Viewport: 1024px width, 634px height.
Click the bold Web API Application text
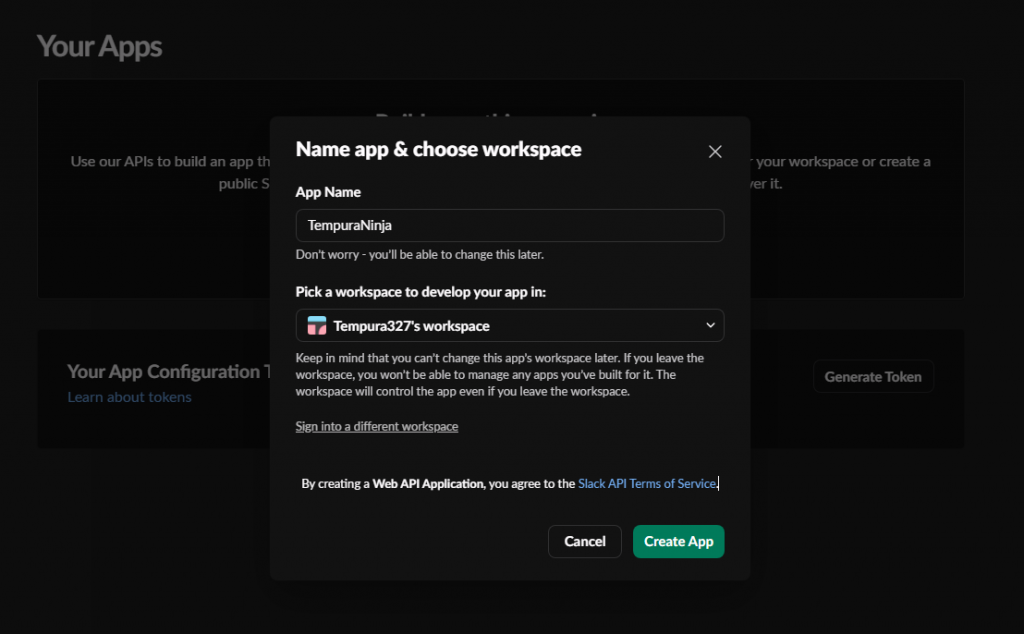(x=428, y=483)
